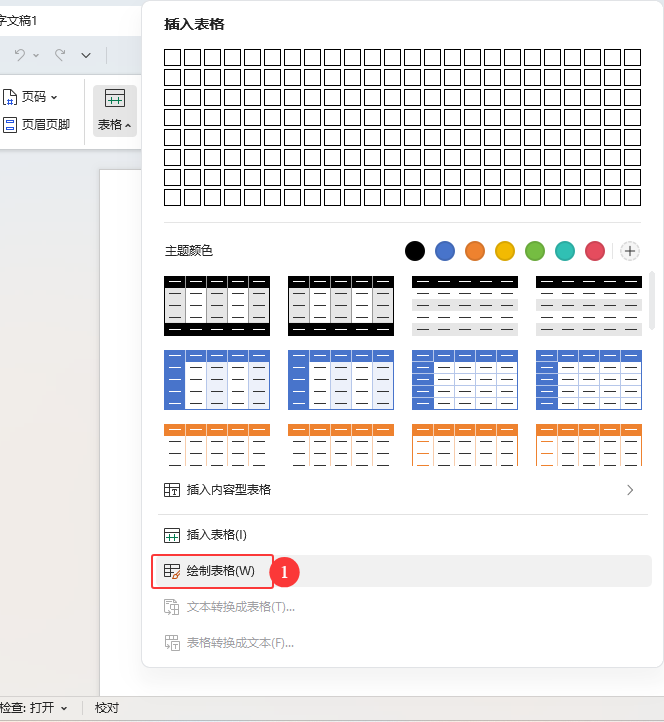The height and width of the screenshot is (722, 664).
Task: Choose the orange theme color swatch
Action: point(475,251)
